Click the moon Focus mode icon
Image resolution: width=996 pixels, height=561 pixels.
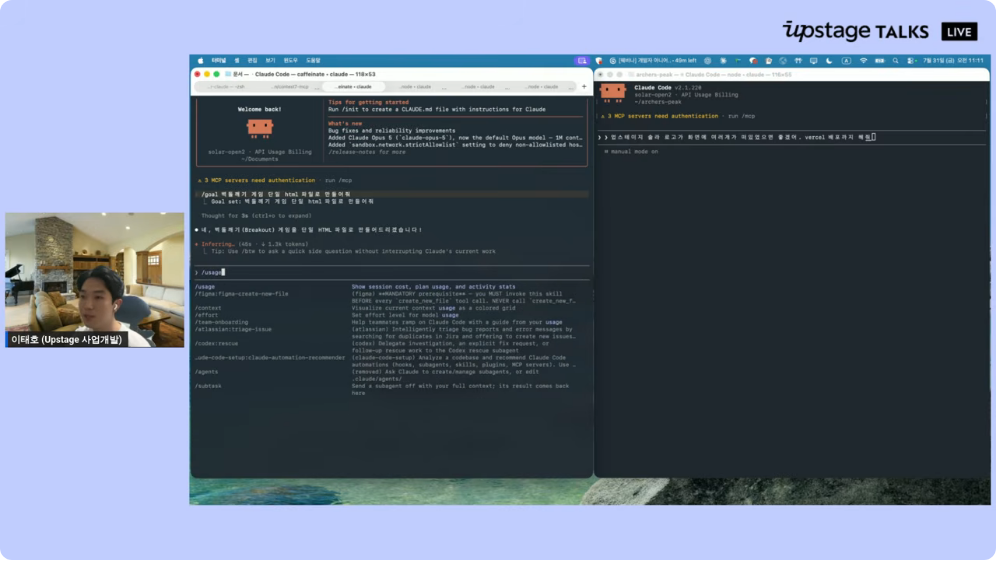(829, 61)
